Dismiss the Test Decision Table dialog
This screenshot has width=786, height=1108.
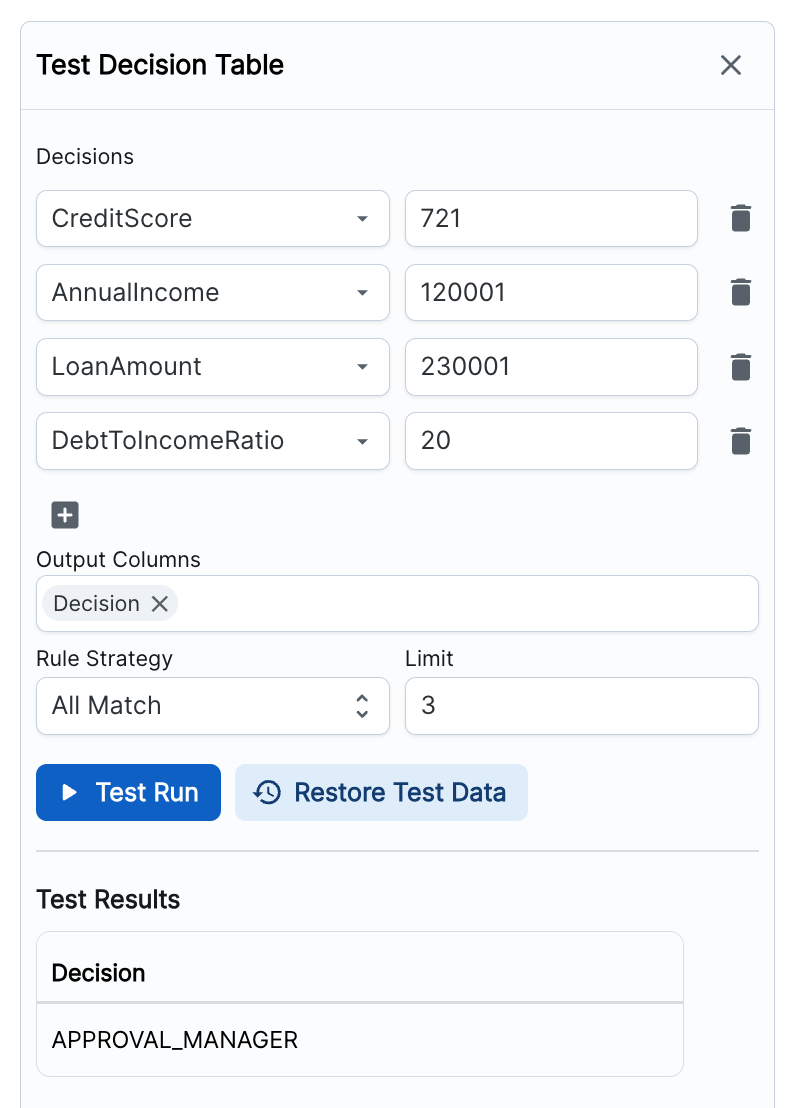point(731,65)
